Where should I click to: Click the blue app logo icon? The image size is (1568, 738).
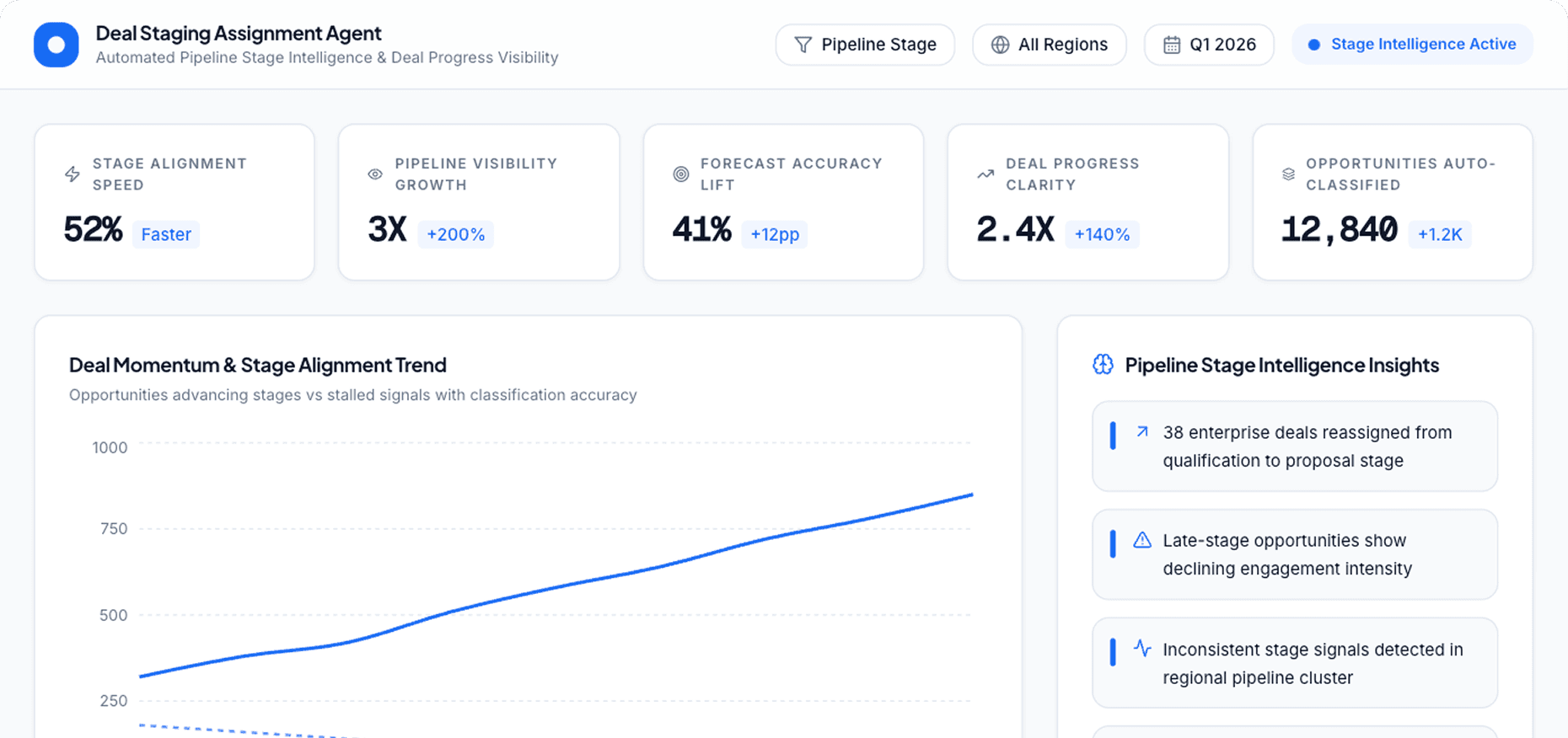tap(56, 45)
